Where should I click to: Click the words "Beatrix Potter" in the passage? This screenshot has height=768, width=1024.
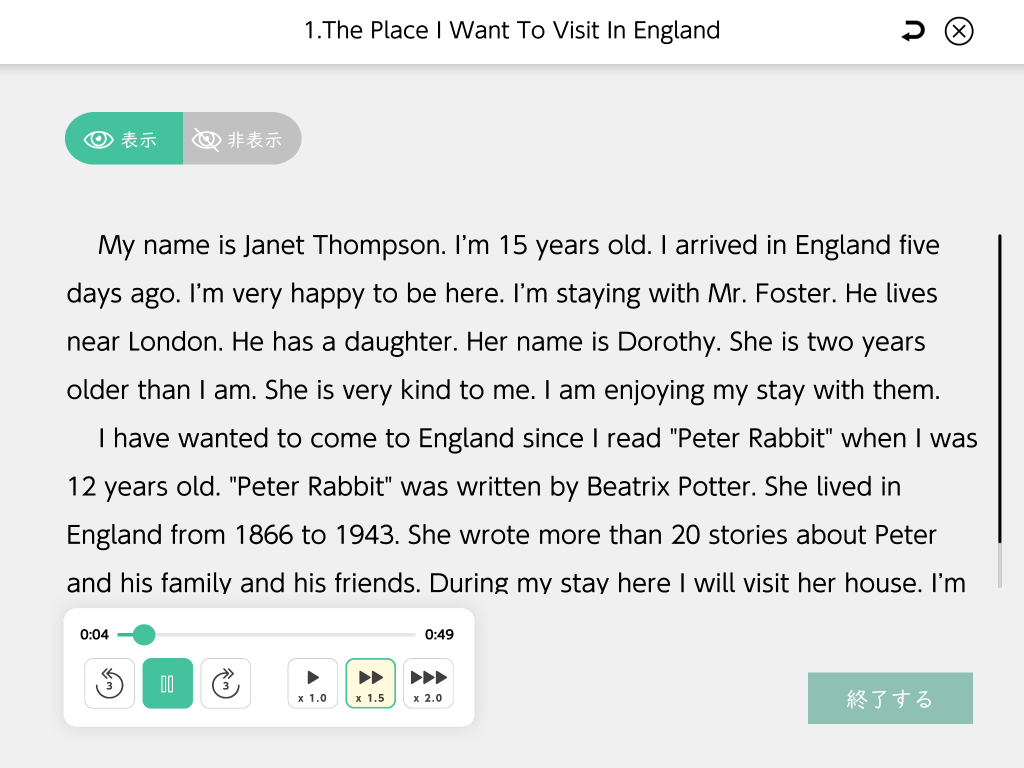pyautogui.click(x=672, y=487)
